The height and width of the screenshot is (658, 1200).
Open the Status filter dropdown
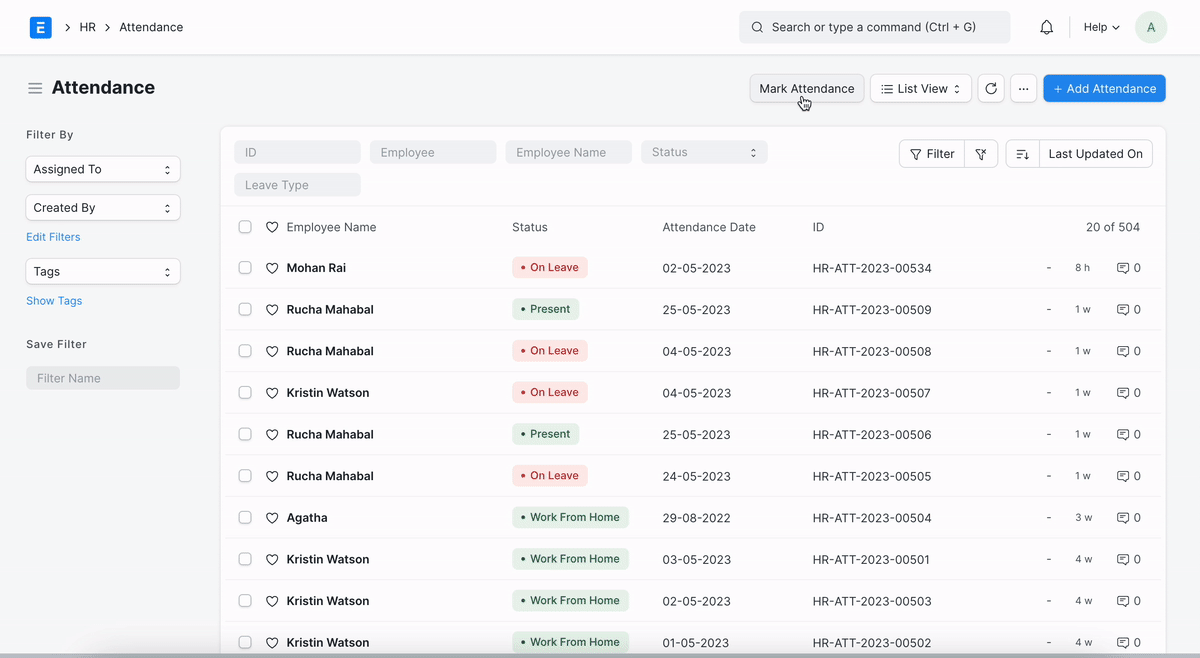pos(704,152)
